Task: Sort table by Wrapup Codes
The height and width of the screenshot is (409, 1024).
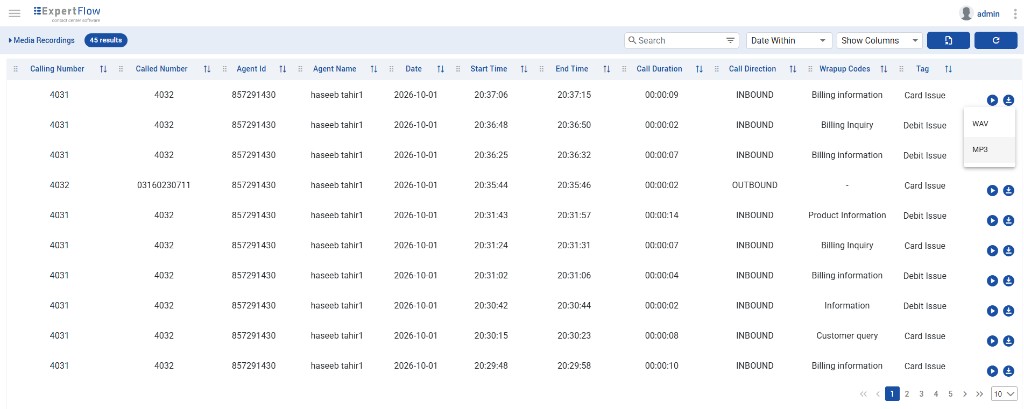Action: click(x=884, y=69)
